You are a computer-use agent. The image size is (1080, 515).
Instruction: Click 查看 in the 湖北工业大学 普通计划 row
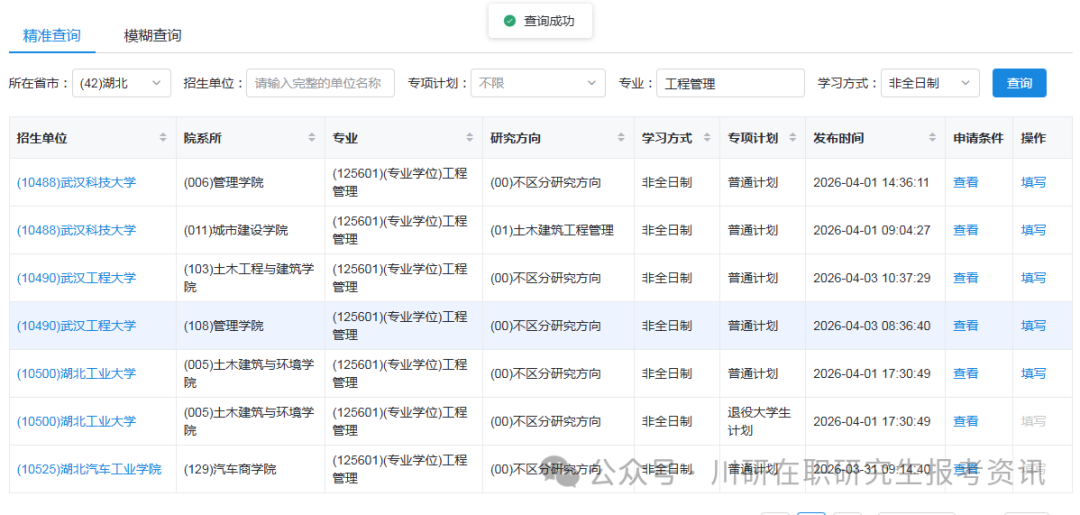tap(966, 373)
